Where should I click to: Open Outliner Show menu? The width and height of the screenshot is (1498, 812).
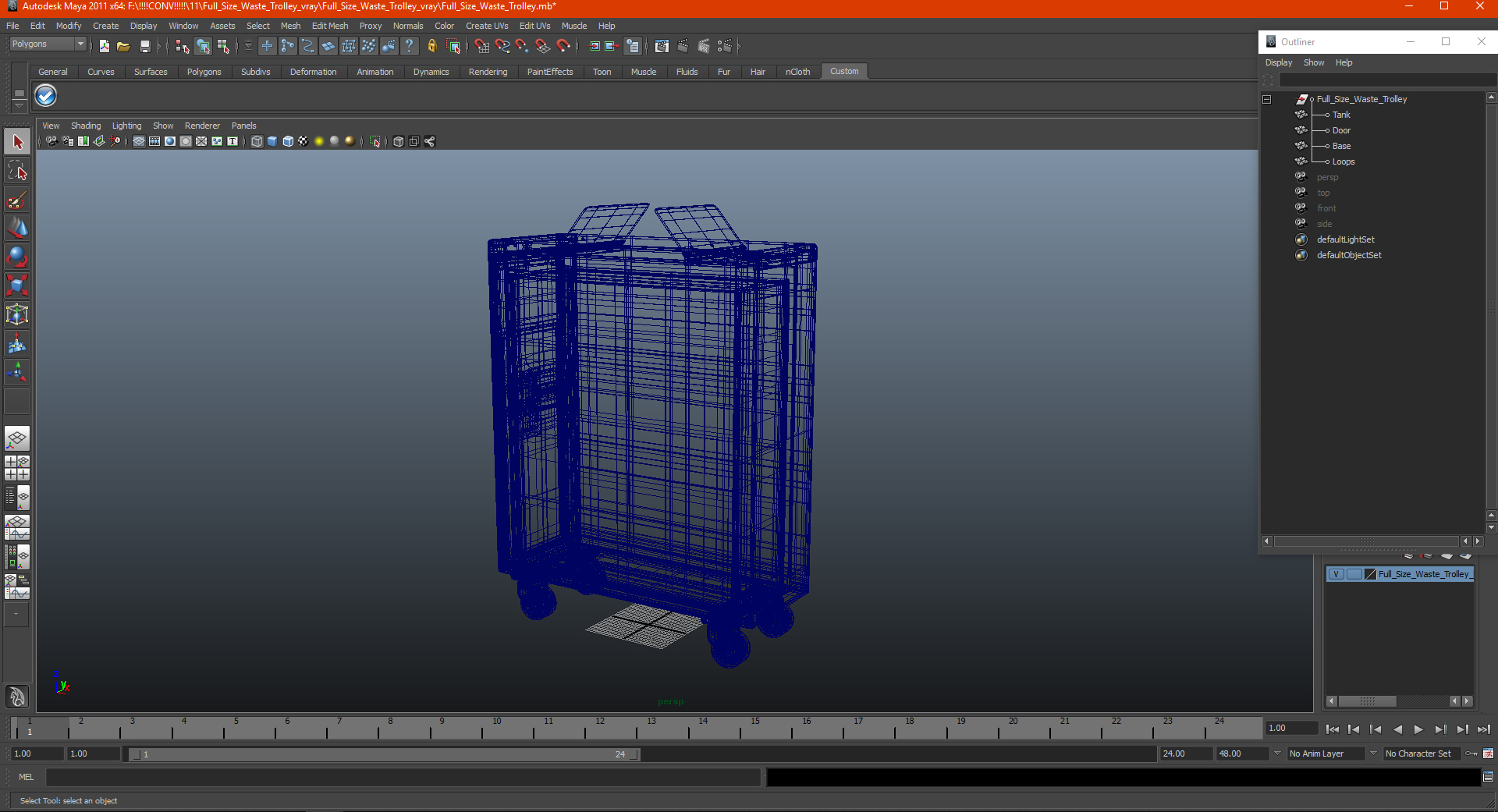coord(1314,62)
